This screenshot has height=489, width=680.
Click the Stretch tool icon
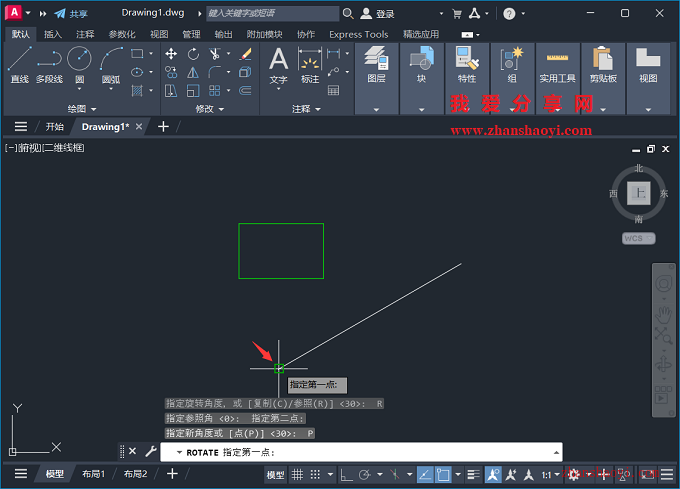point(171,91)
